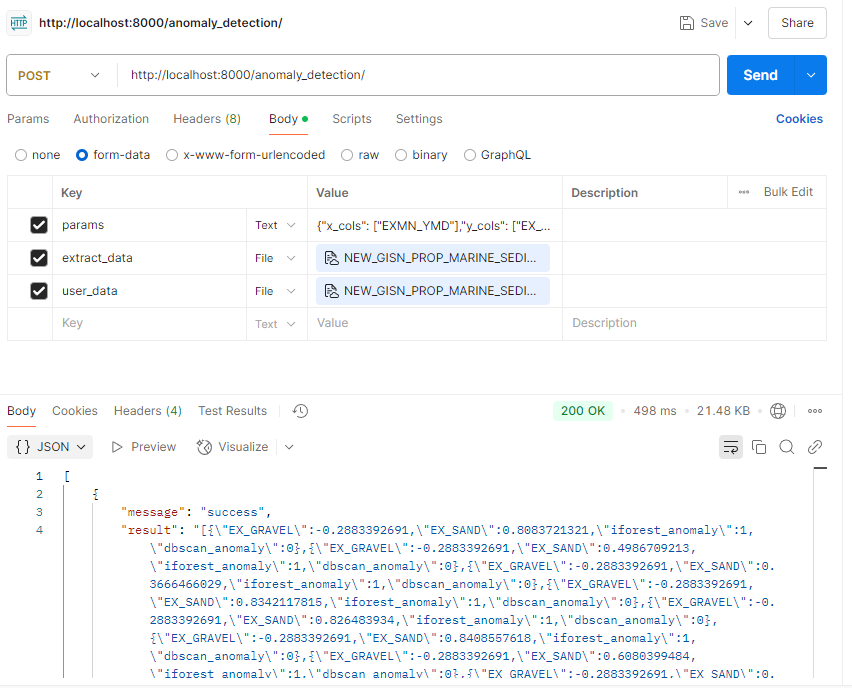Click the Postman app icon in the header
This screenshot has height=688, width=852.
coord(18,21)
